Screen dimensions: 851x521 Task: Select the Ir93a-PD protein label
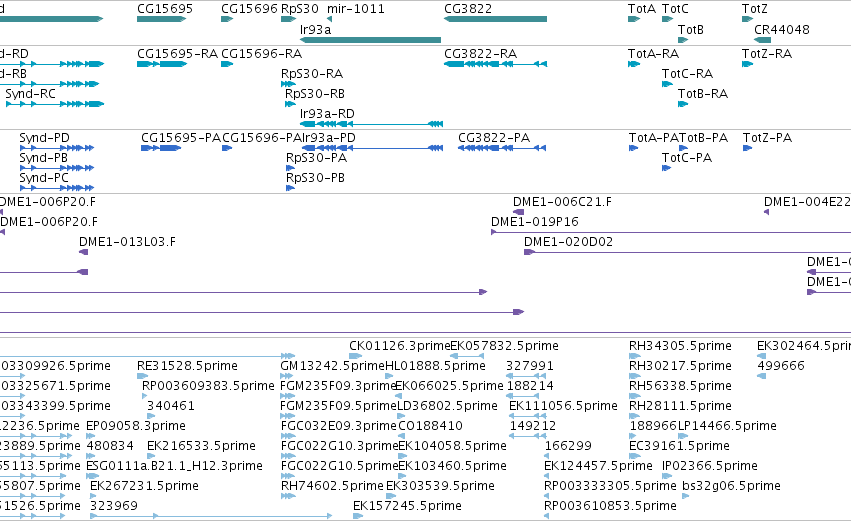pos(328,138)
